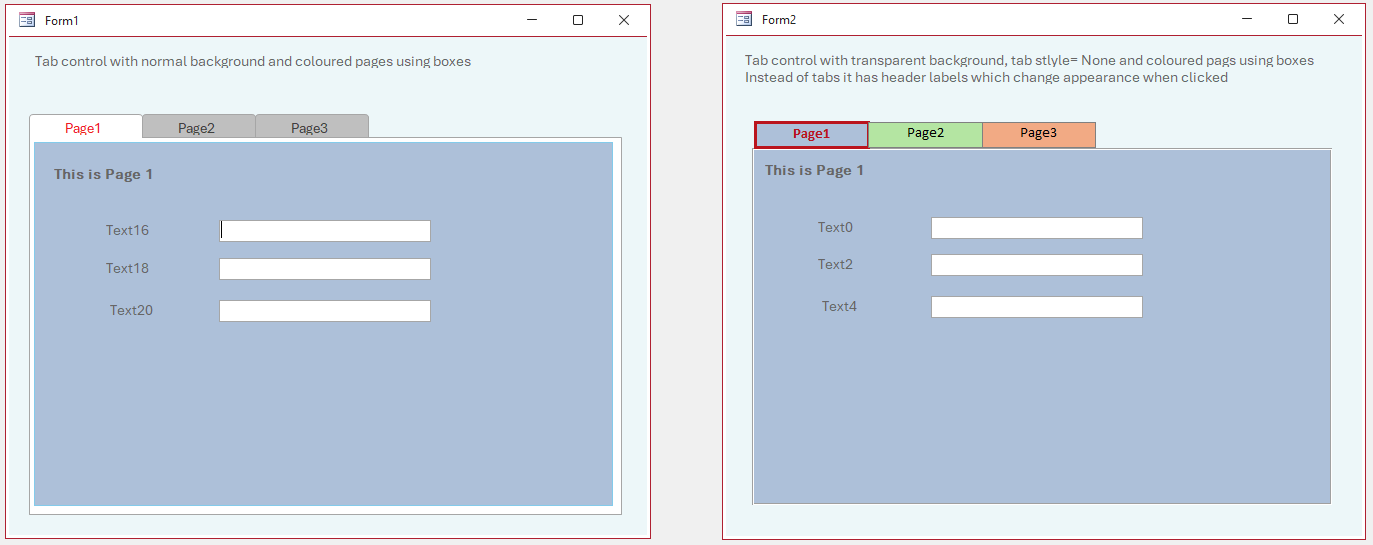The height and width of the screenshot is (545, 1373).
Task: Click the Text16 label
Action: coord(127,230)
